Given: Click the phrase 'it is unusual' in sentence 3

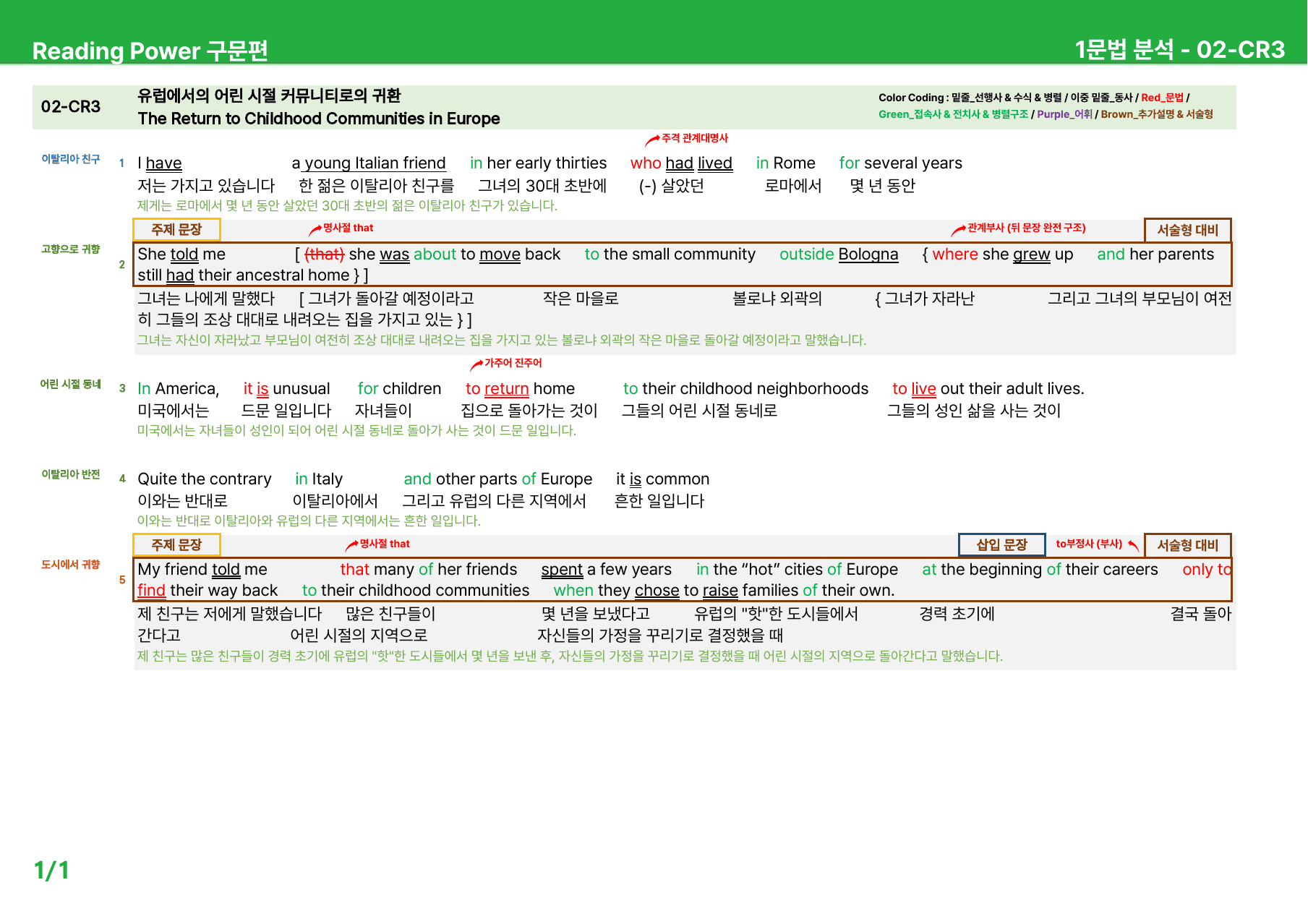Looking at the screenshot, I should 286,389.
